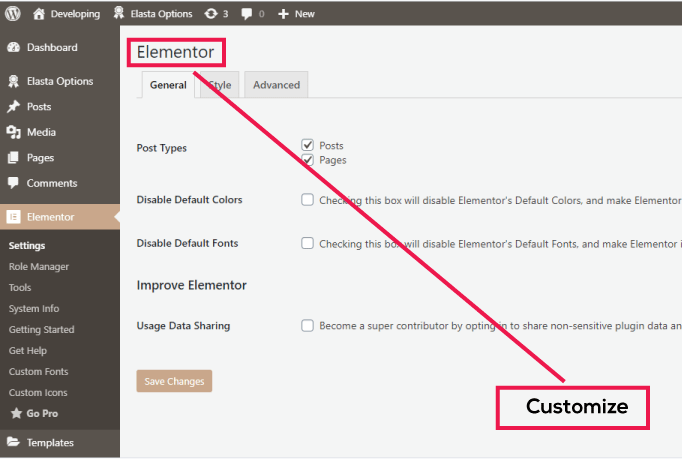This screenshot has height=459, width=682.
Task: Click the Usage Data Sharing label
Action: tap(183, 325)
